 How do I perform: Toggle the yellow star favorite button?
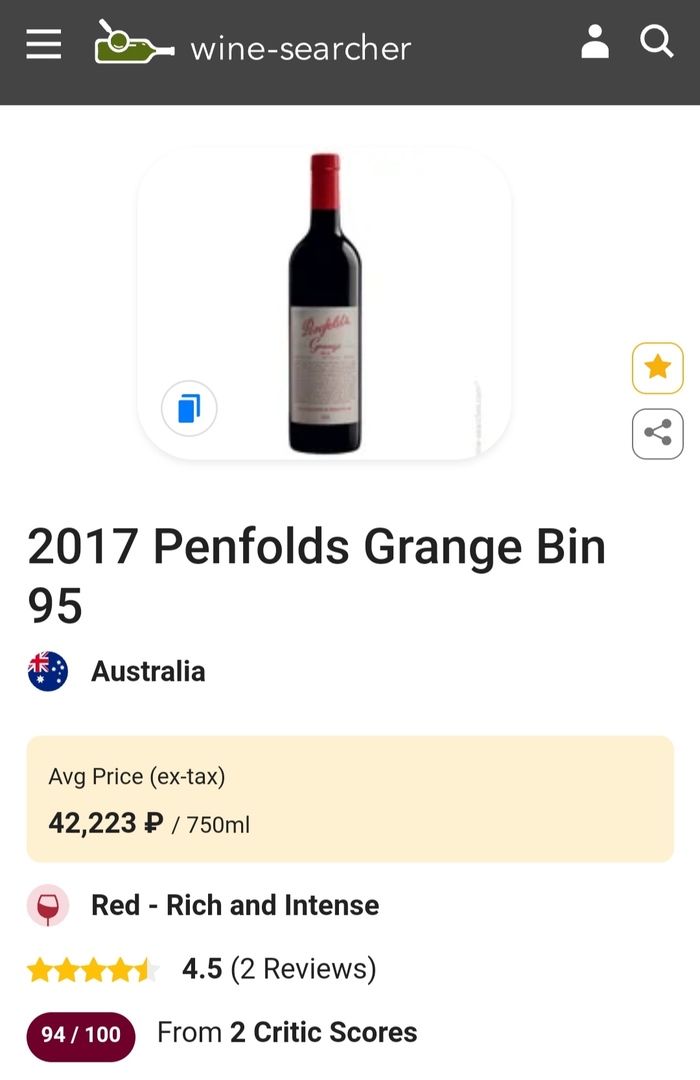pyautogui.click(x=657, y=368)
